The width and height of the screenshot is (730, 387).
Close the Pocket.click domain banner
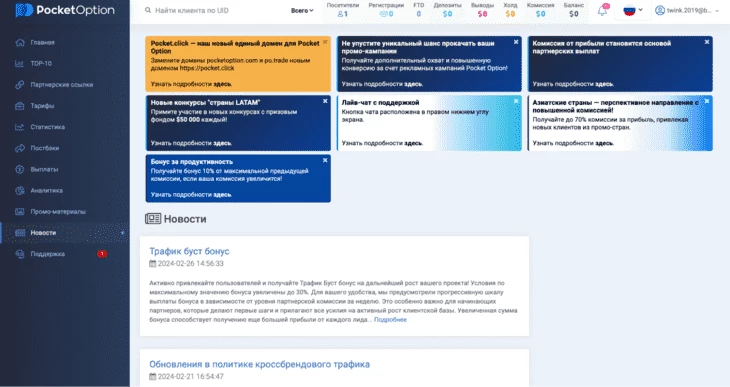(325, 42)
